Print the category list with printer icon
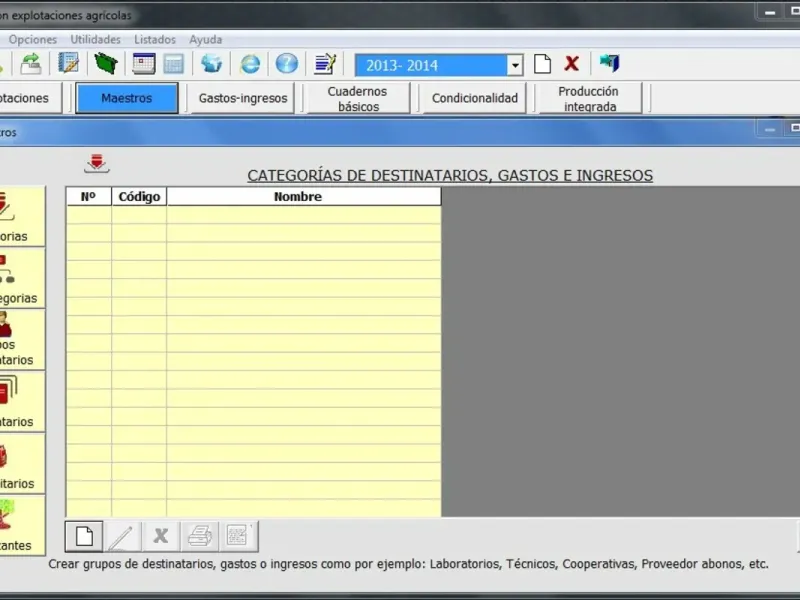This screenshot has height=600, width=800. pos(199,536)
